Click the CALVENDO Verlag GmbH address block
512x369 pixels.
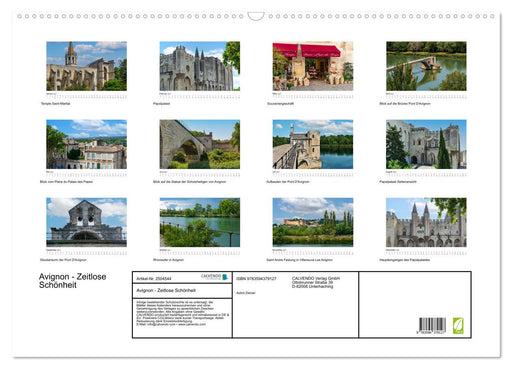click(316, 282)
